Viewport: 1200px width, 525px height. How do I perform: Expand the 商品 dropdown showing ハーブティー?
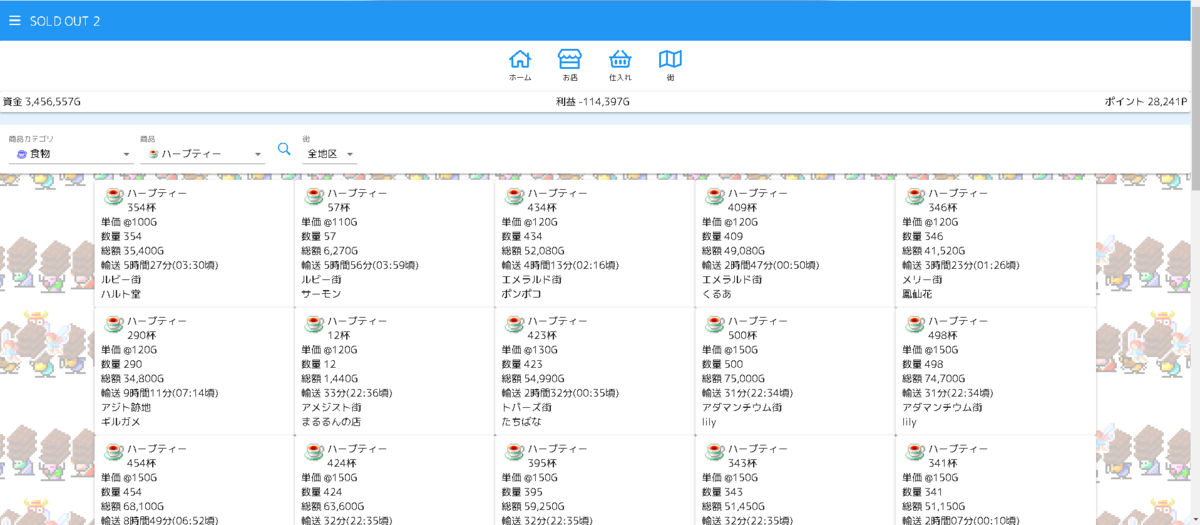(202, 154)
